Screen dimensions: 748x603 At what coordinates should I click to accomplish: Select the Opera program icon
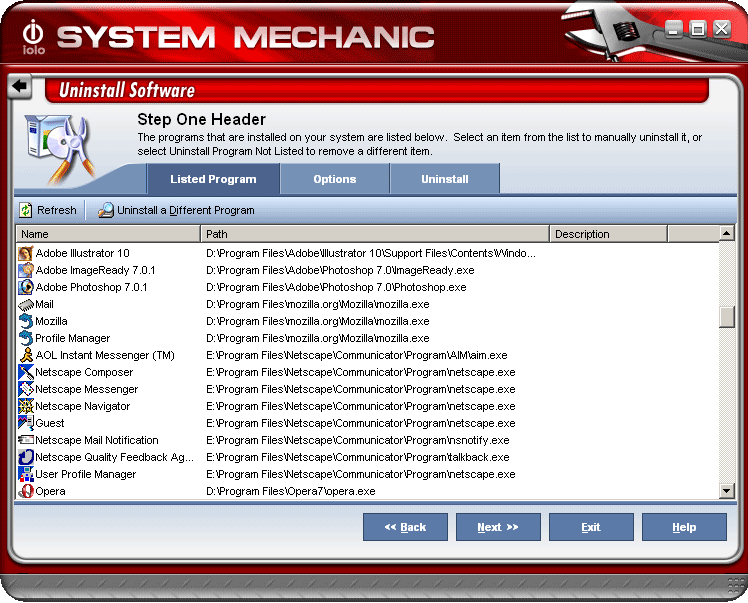(x=26, y=491)
